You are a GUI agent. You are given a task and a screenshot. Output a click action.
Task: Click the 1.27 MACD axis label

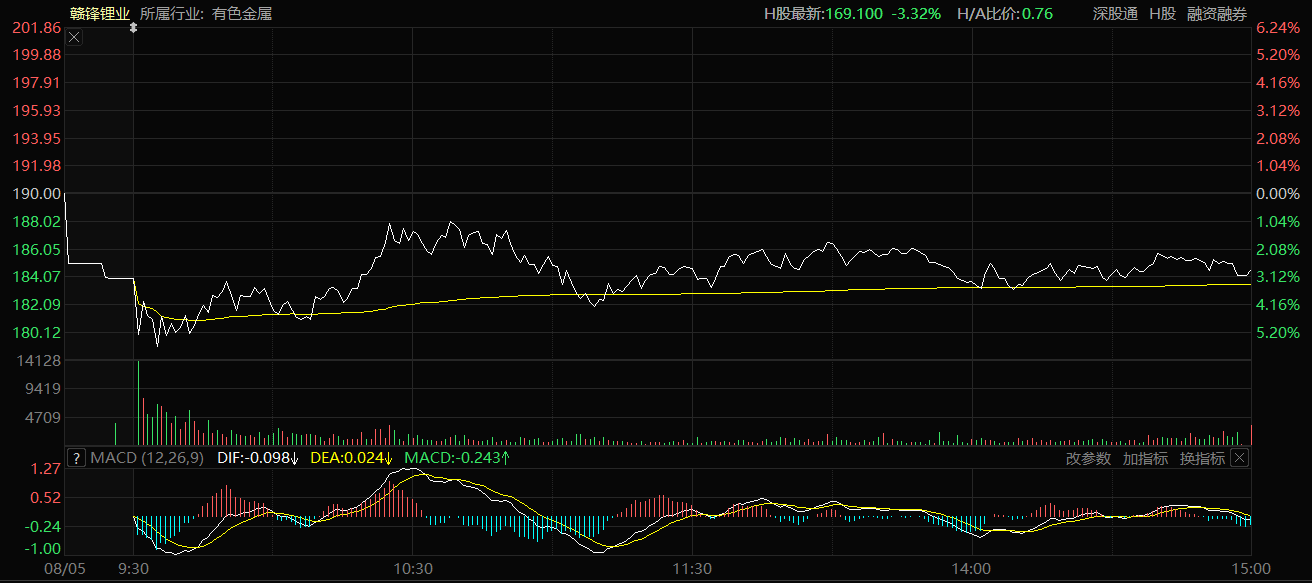click(x=46, y=469)
